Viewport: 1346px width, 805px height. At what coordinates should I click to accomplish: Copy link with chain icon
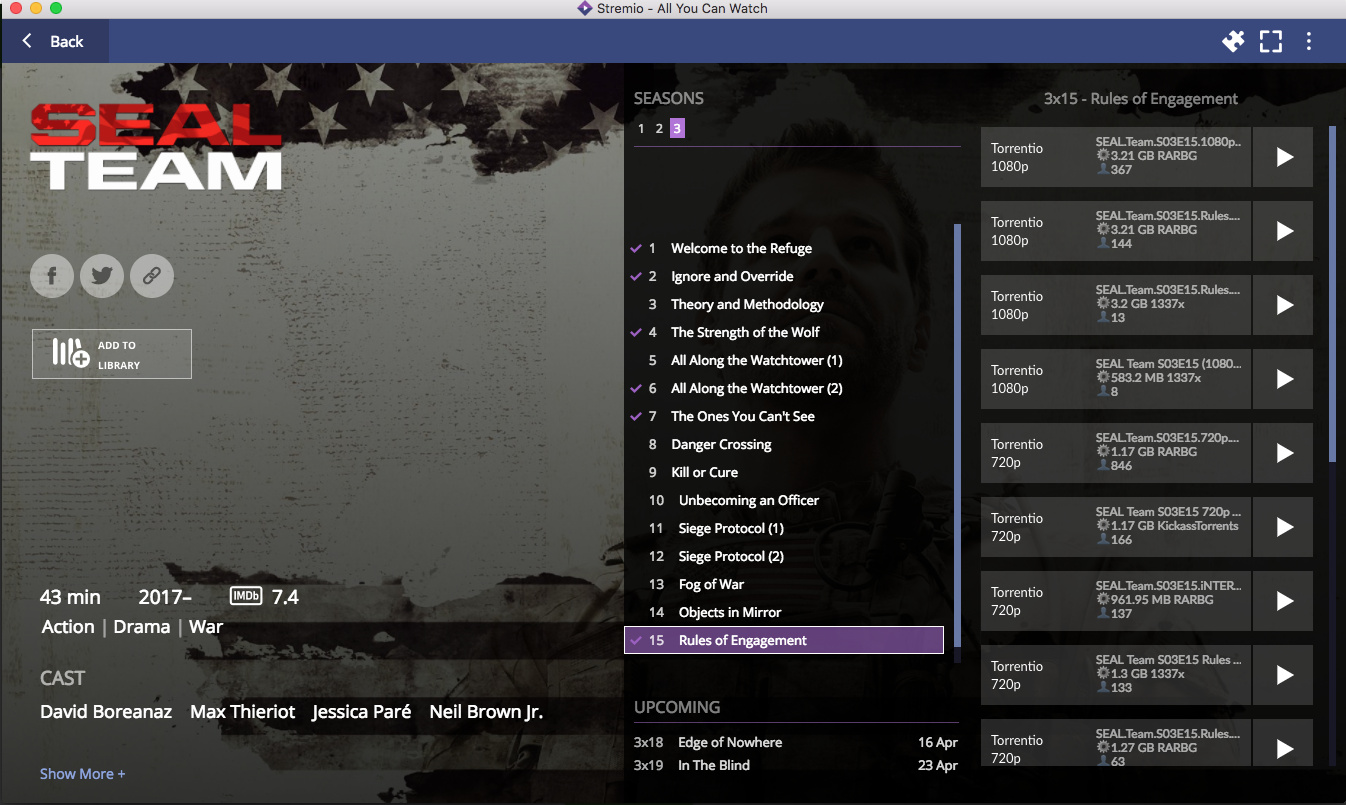[152, 276]
